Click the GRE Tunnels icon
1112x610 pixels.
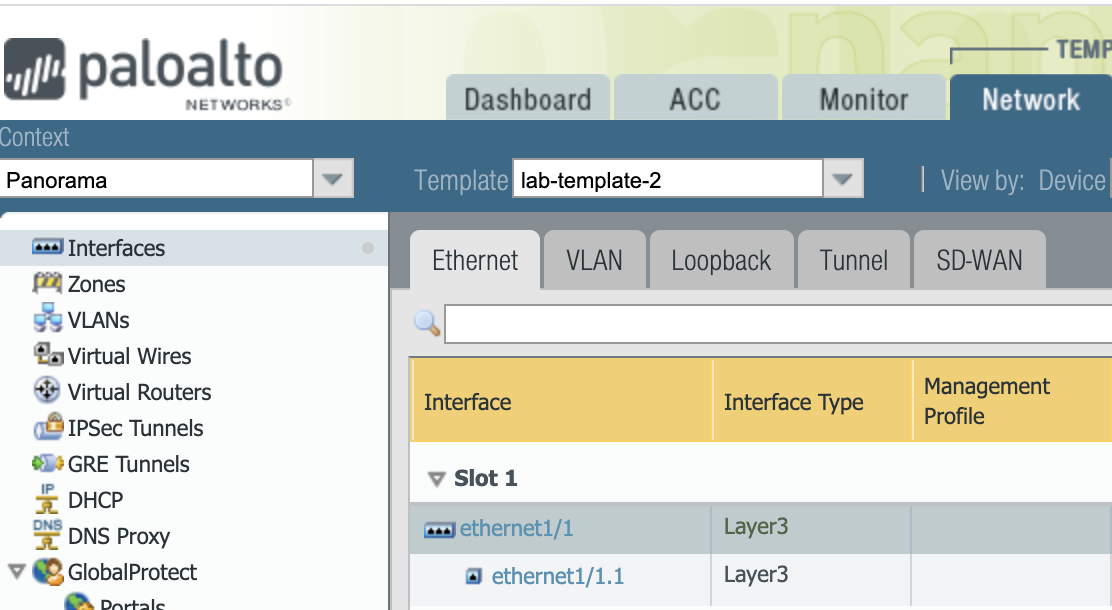click(48, 464)
